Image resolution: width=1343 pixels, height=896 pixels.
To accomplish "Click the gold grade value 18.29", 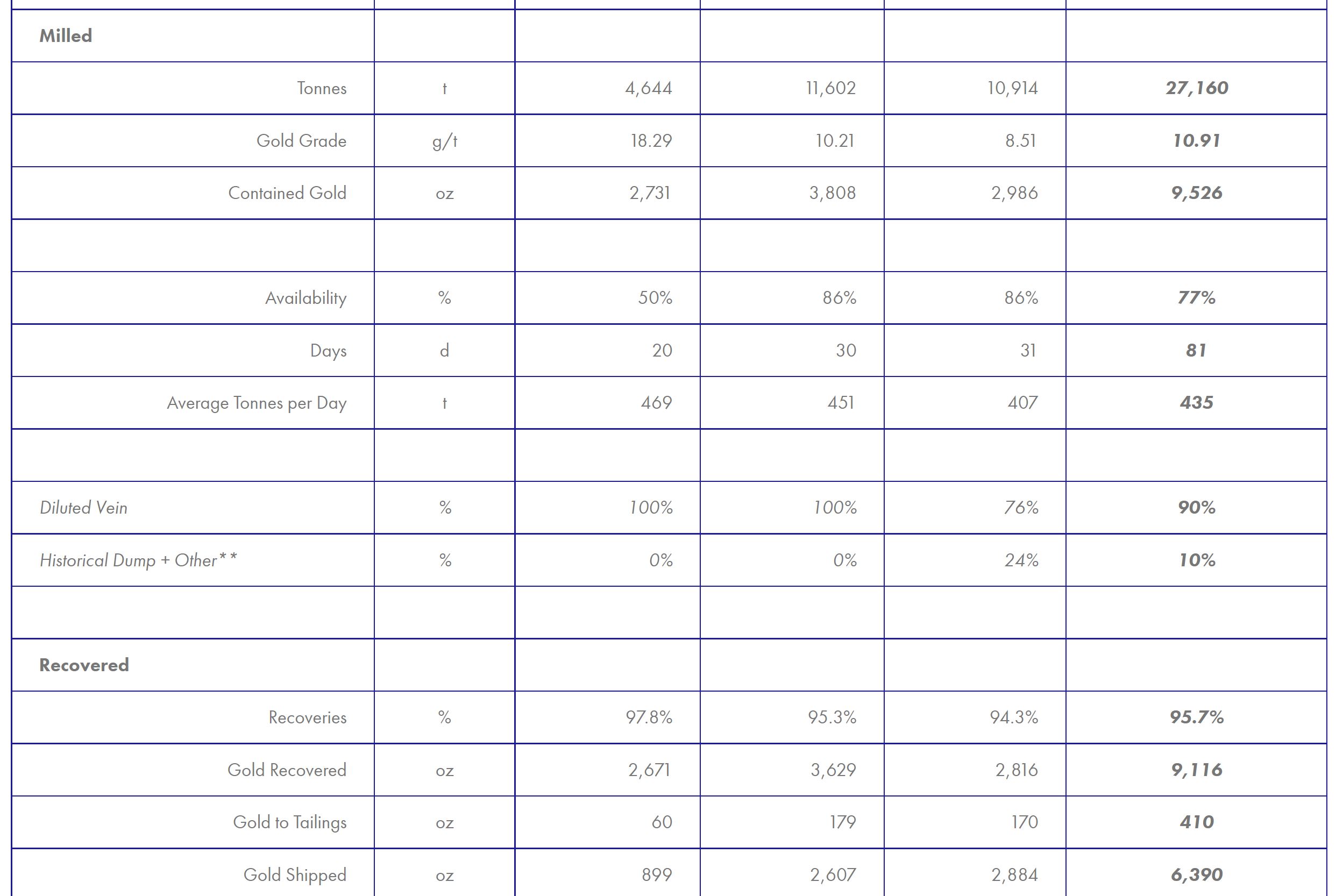I will click(651, 140).
